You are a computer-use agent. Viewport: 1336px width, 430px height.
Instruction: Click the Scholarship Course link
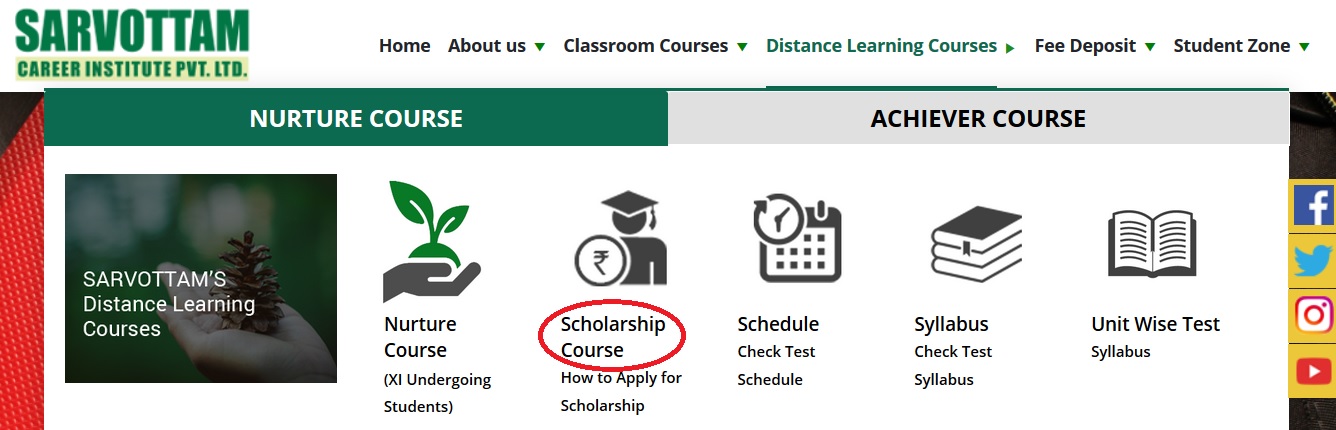pyautogui.click(x=612, y=337)
